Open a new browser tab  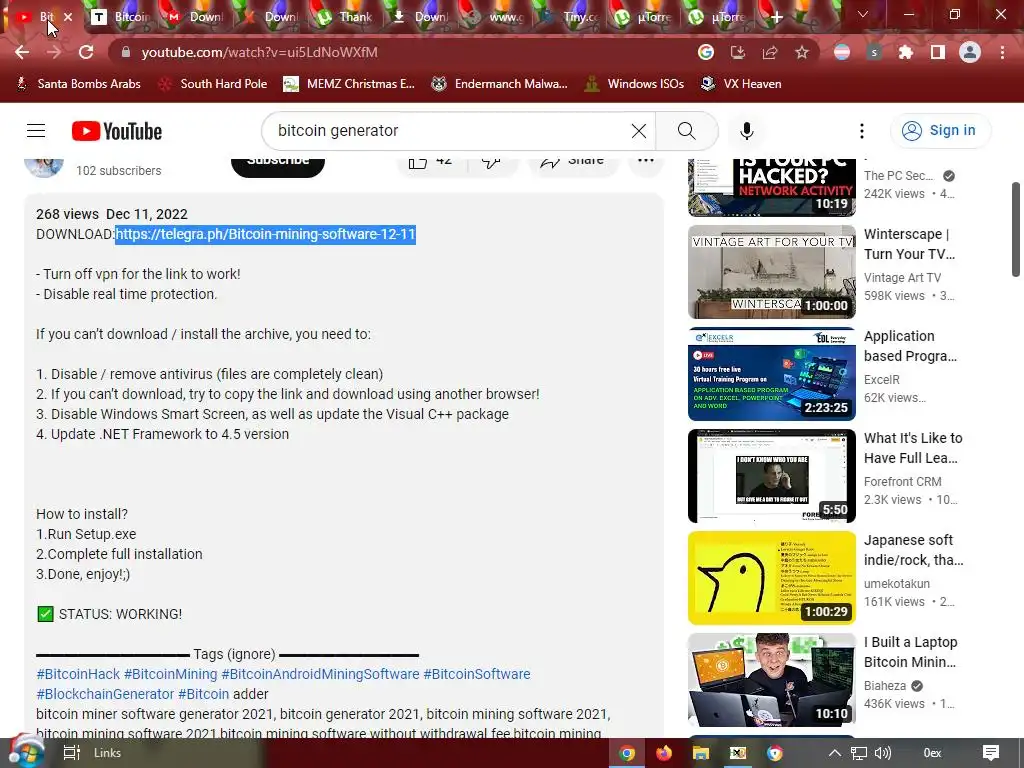[776, 18]
